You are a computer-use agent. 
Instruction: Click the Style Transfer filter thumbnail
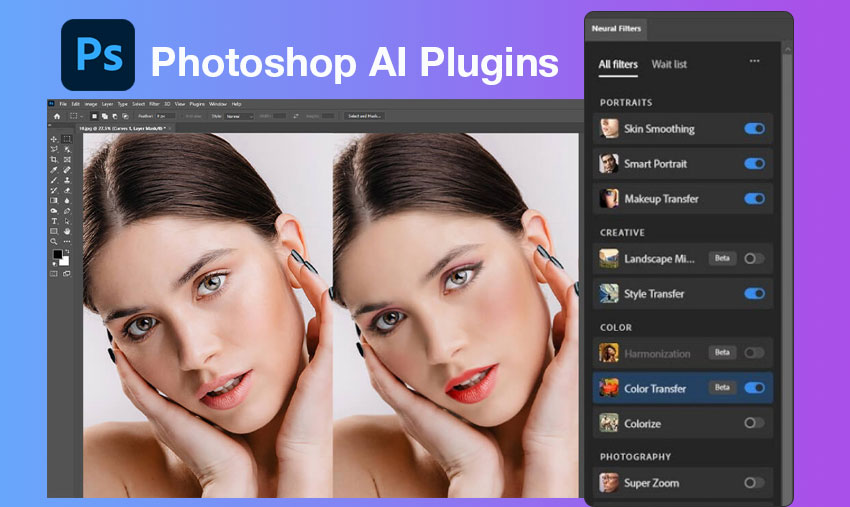click(609, 293)
